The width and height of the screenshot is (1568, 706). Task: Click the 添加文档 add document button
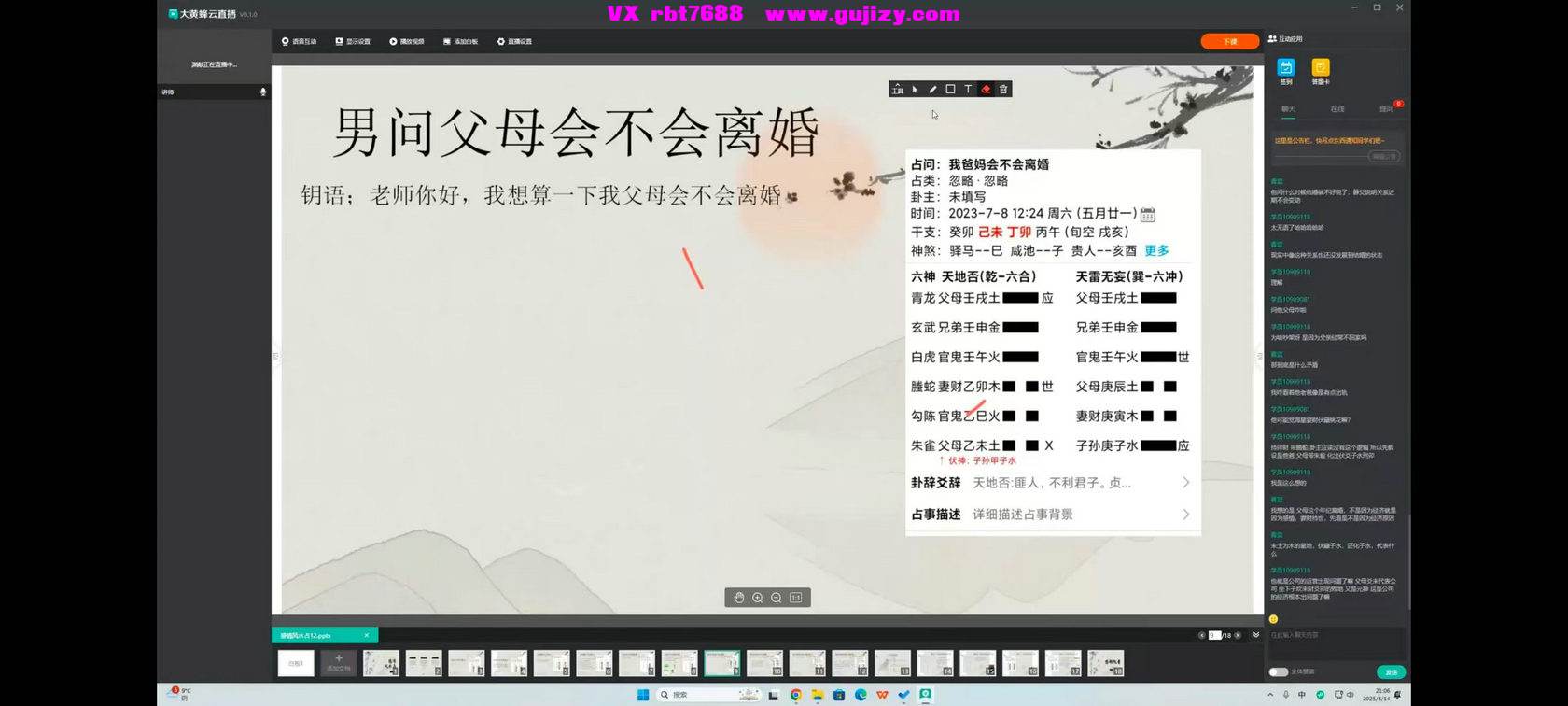338,662
